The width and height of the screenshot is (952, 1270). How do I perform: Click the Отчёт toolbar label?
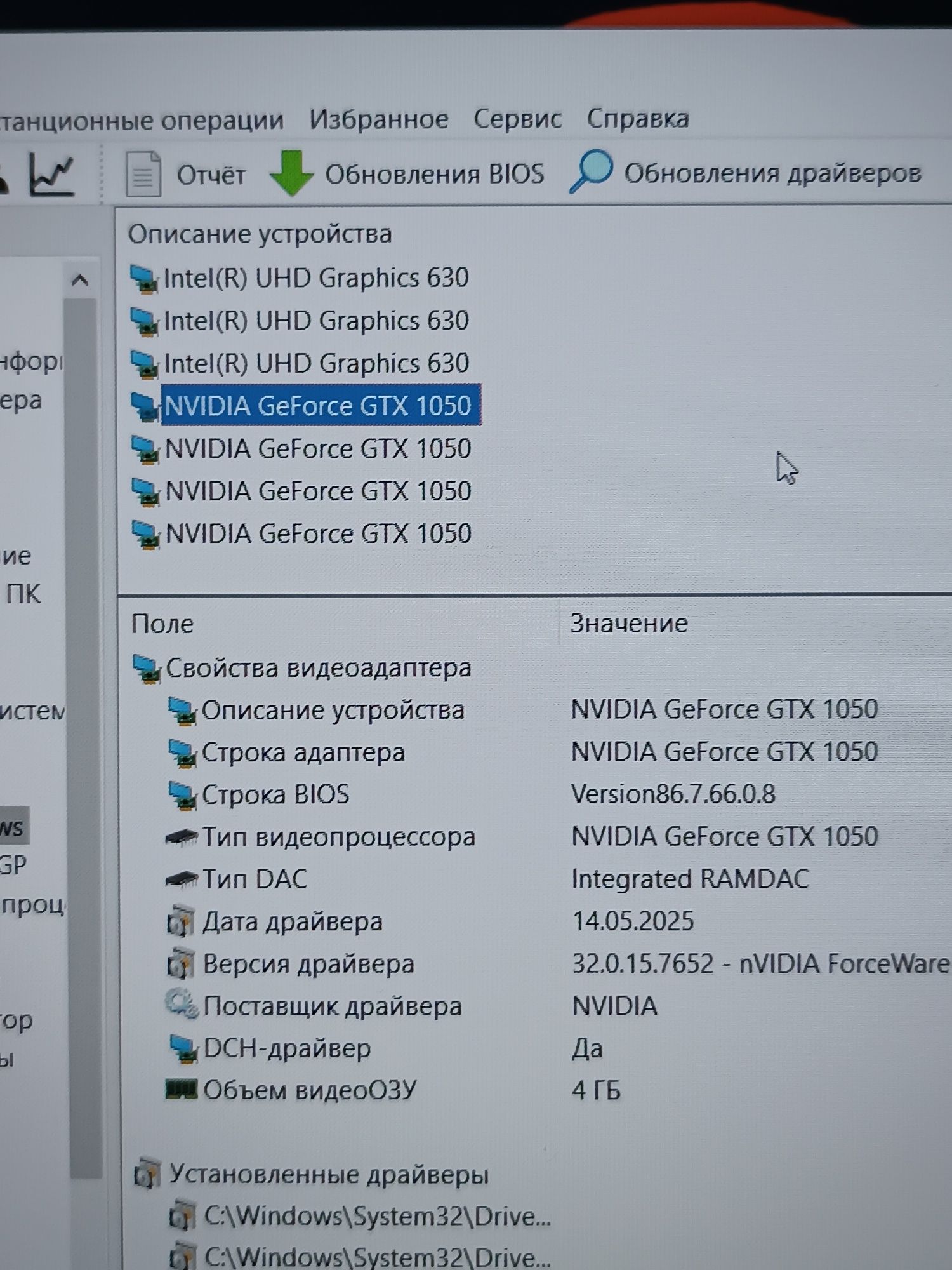point(211,175)
